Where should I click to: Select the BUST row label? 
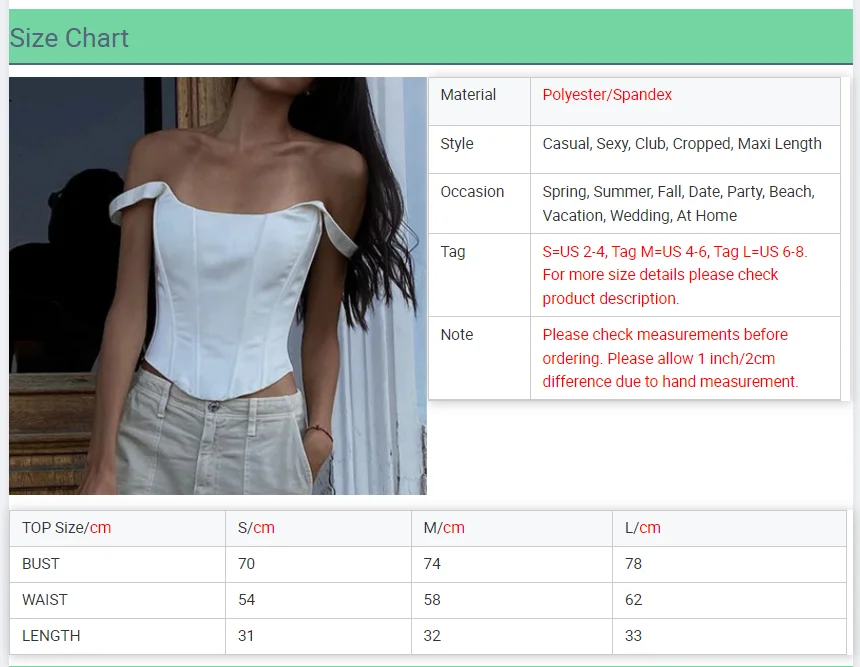pyautogui.click(x=41, y=564)
